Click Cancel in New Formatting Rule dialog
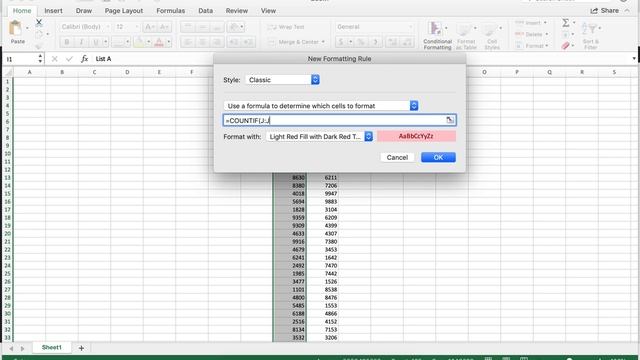This screenshot has height=360, width=640. point(397,157)
